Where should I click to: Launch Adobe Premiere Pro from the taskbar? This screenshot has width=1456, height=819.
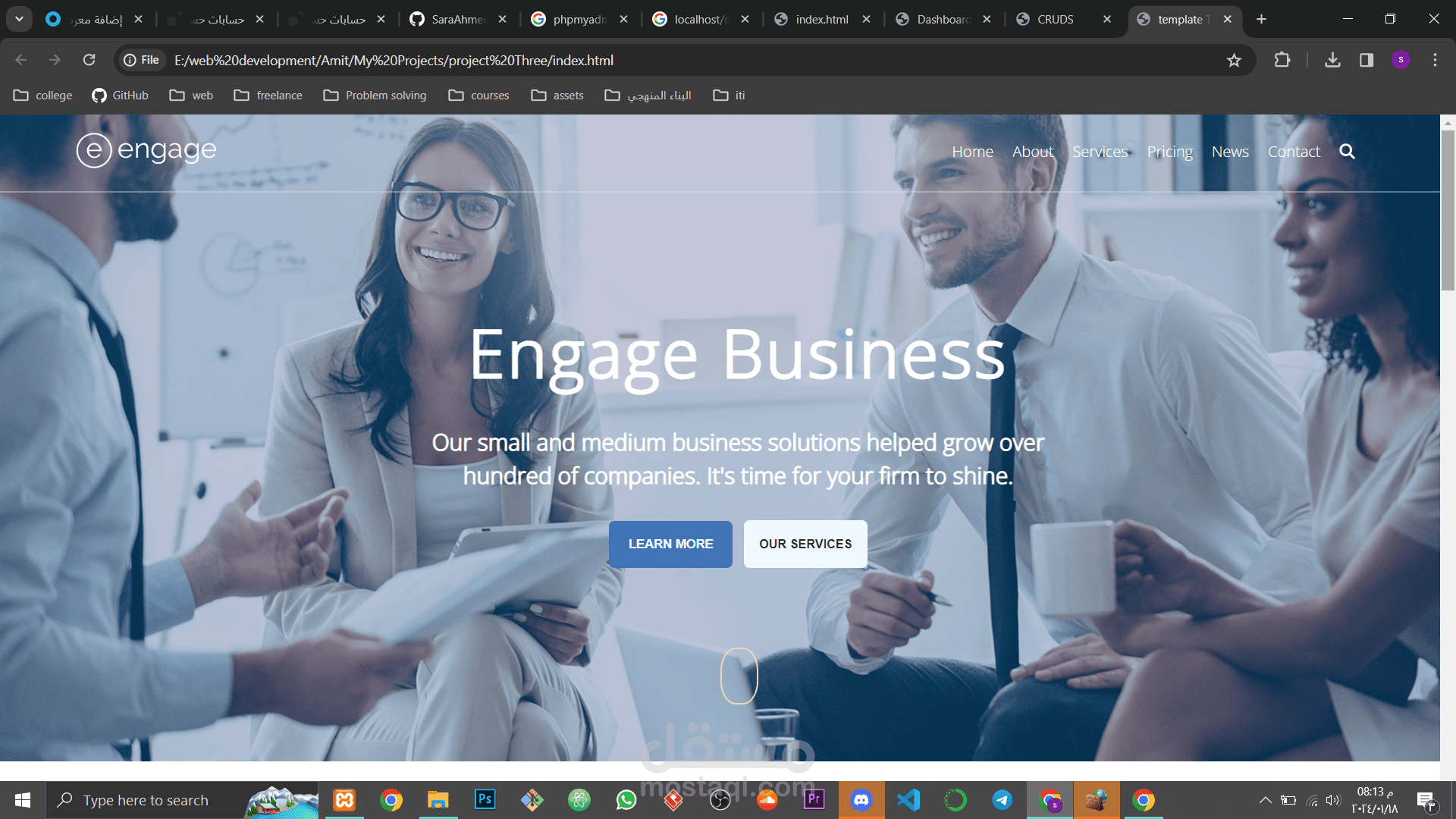point(814,800)
